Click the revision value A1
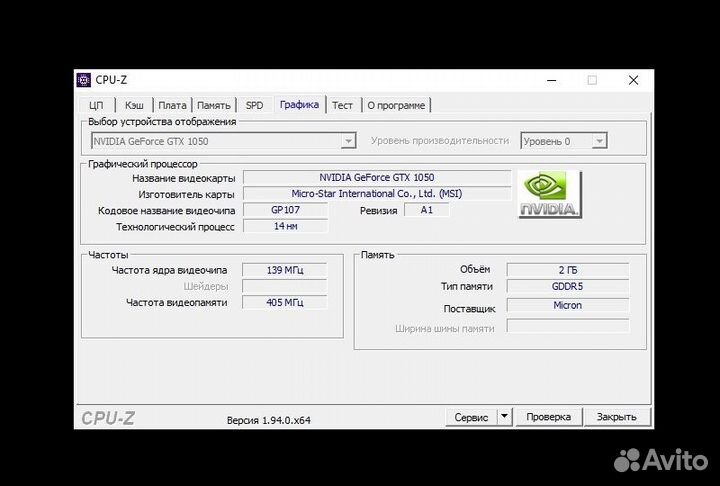This screenshot has height=486, width=720. coord(427,210)
